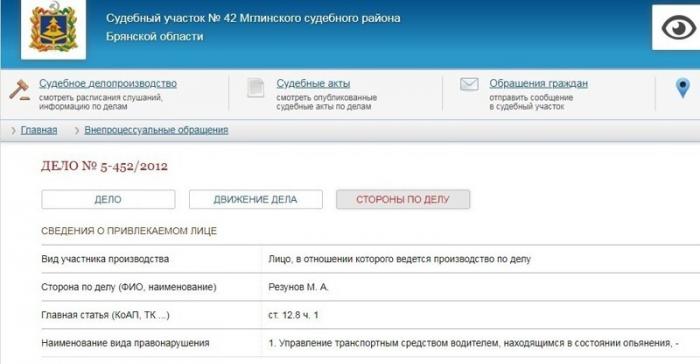The width and height of the screenshot is (700, 364).
Task: Open the Судебные акты link
Action: tap(313, 84)
